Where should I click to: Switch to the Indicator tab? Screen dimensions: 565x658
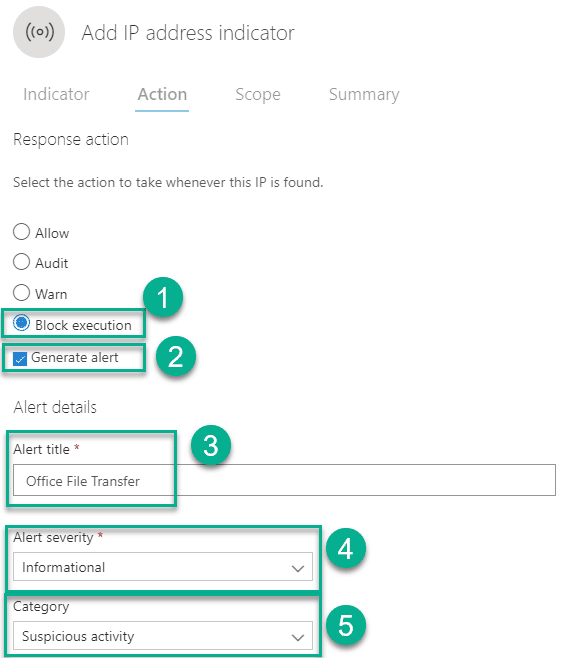pyautogui.click(x=56, y=94)
